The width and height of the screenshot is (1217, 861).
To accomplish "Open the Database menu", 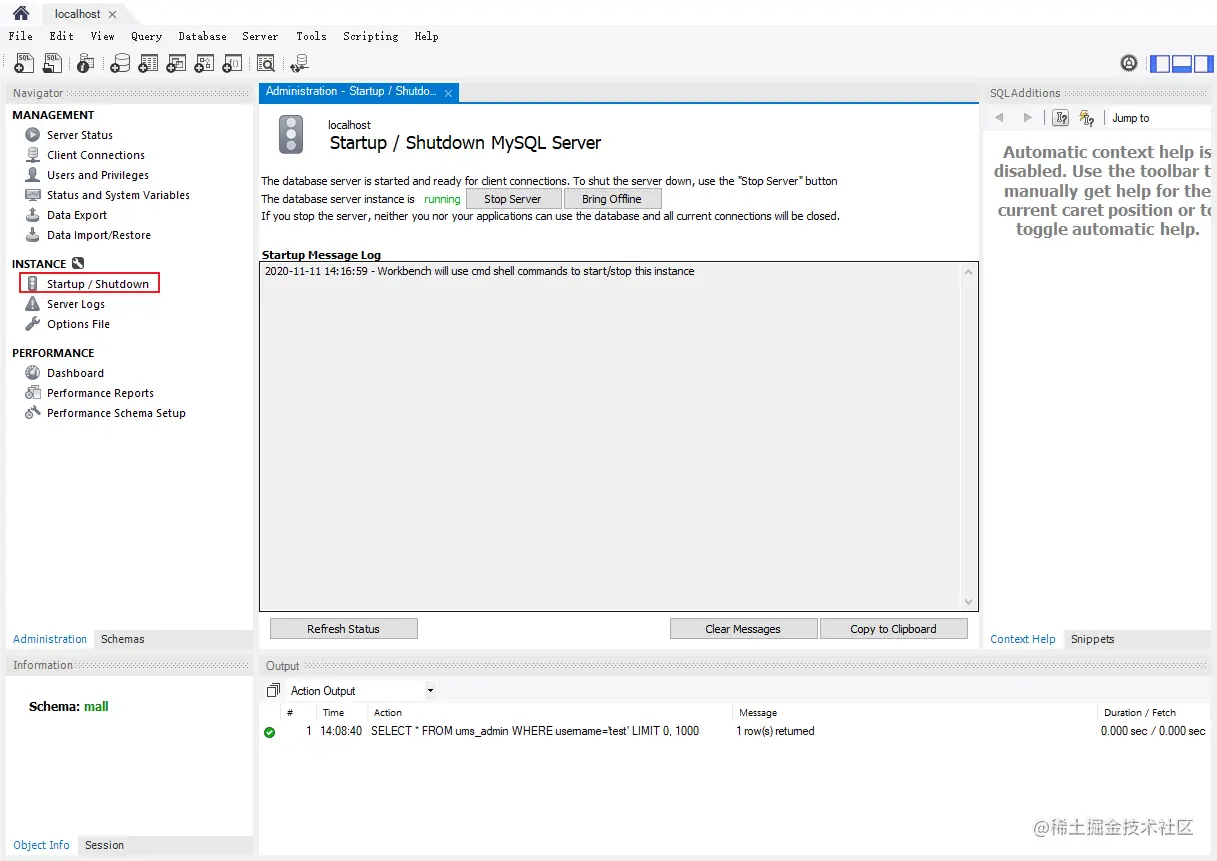I will pyautogui.click(x=202, y=36).
